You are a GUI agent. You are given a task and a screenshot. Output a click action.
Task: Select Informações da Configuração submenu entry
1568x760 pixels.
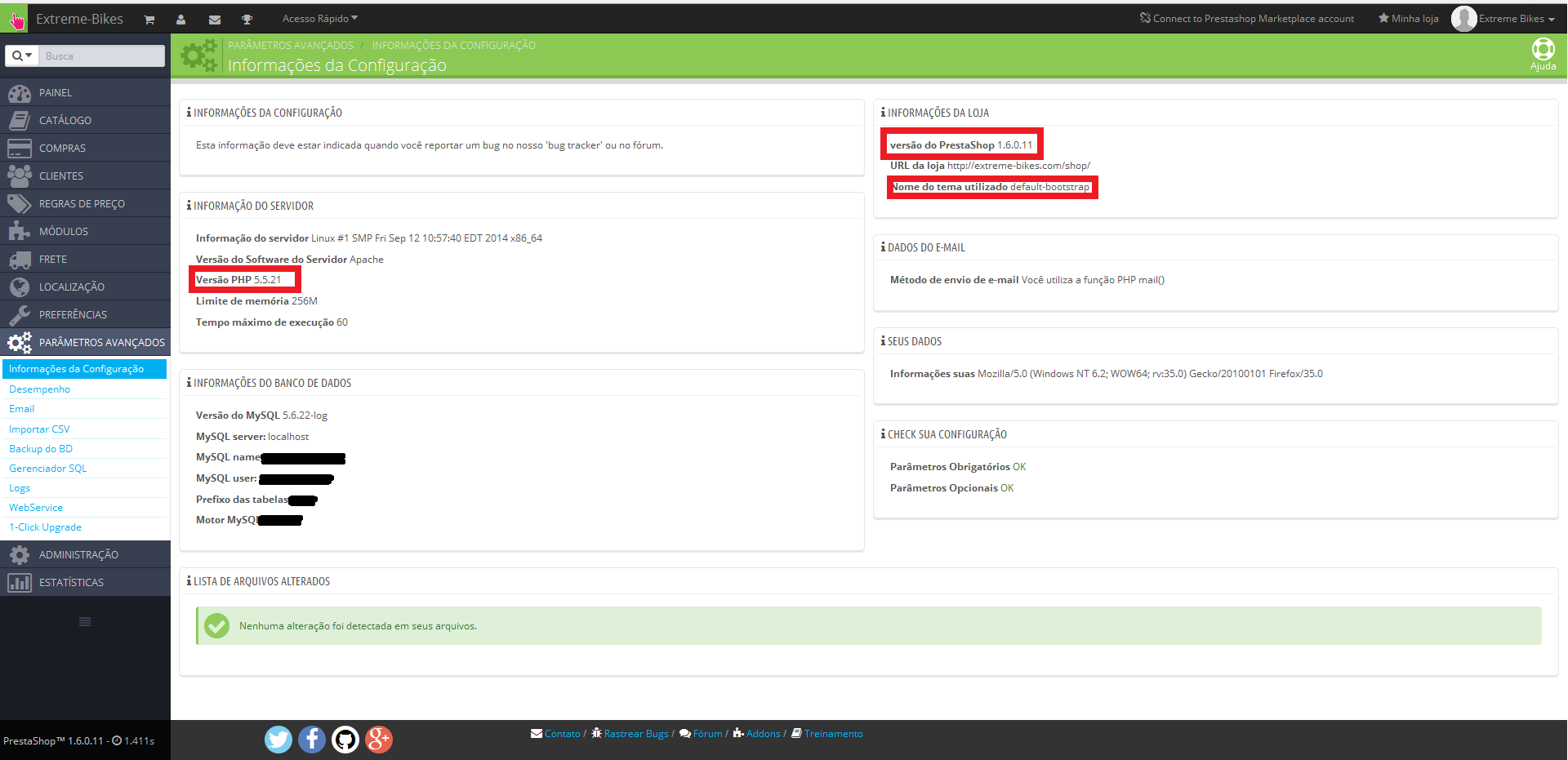tap(85, 369)
